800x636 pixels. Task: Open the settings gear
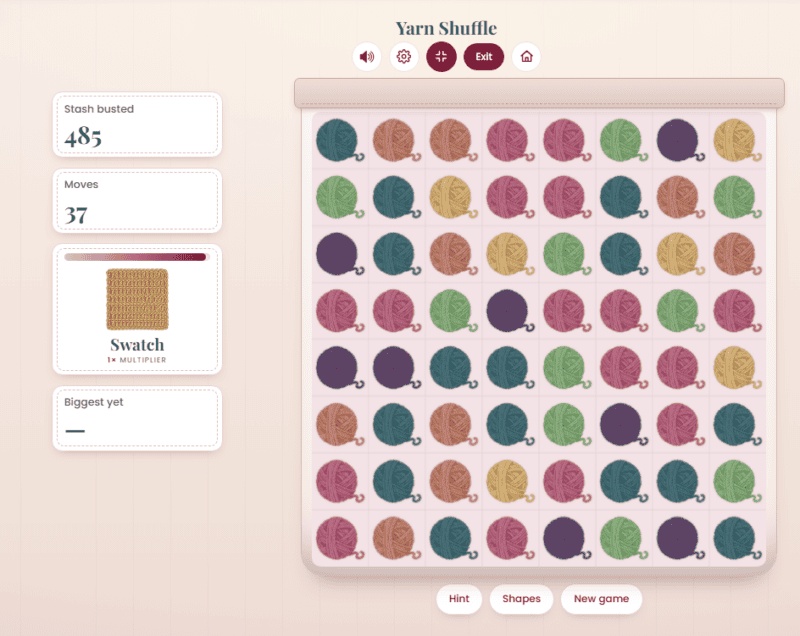pos(404,57)
